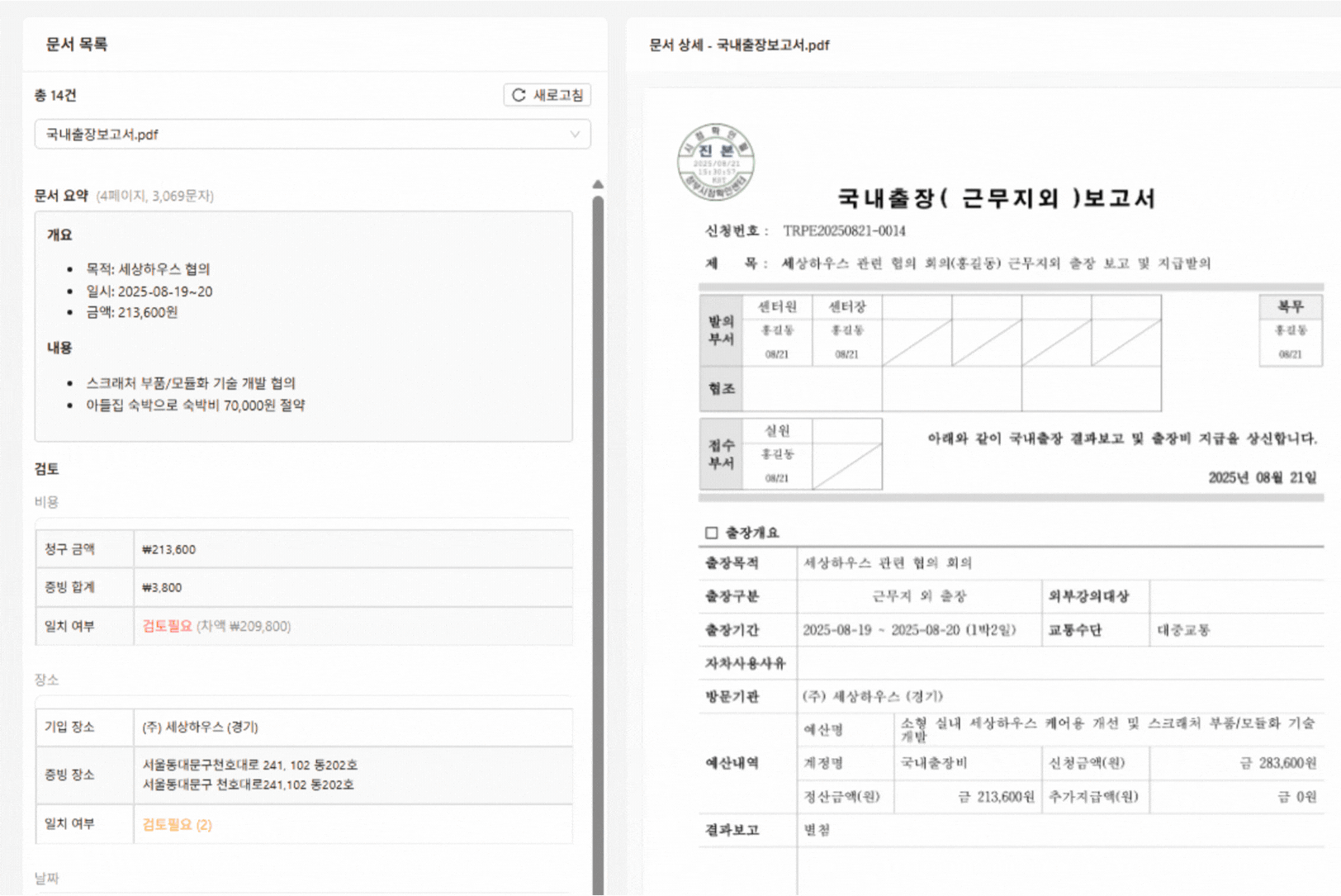1341x896 pixels.
Task: Click the 출장목적 value 세상하우스 관련 협의 회의
Action: point(888,563)
